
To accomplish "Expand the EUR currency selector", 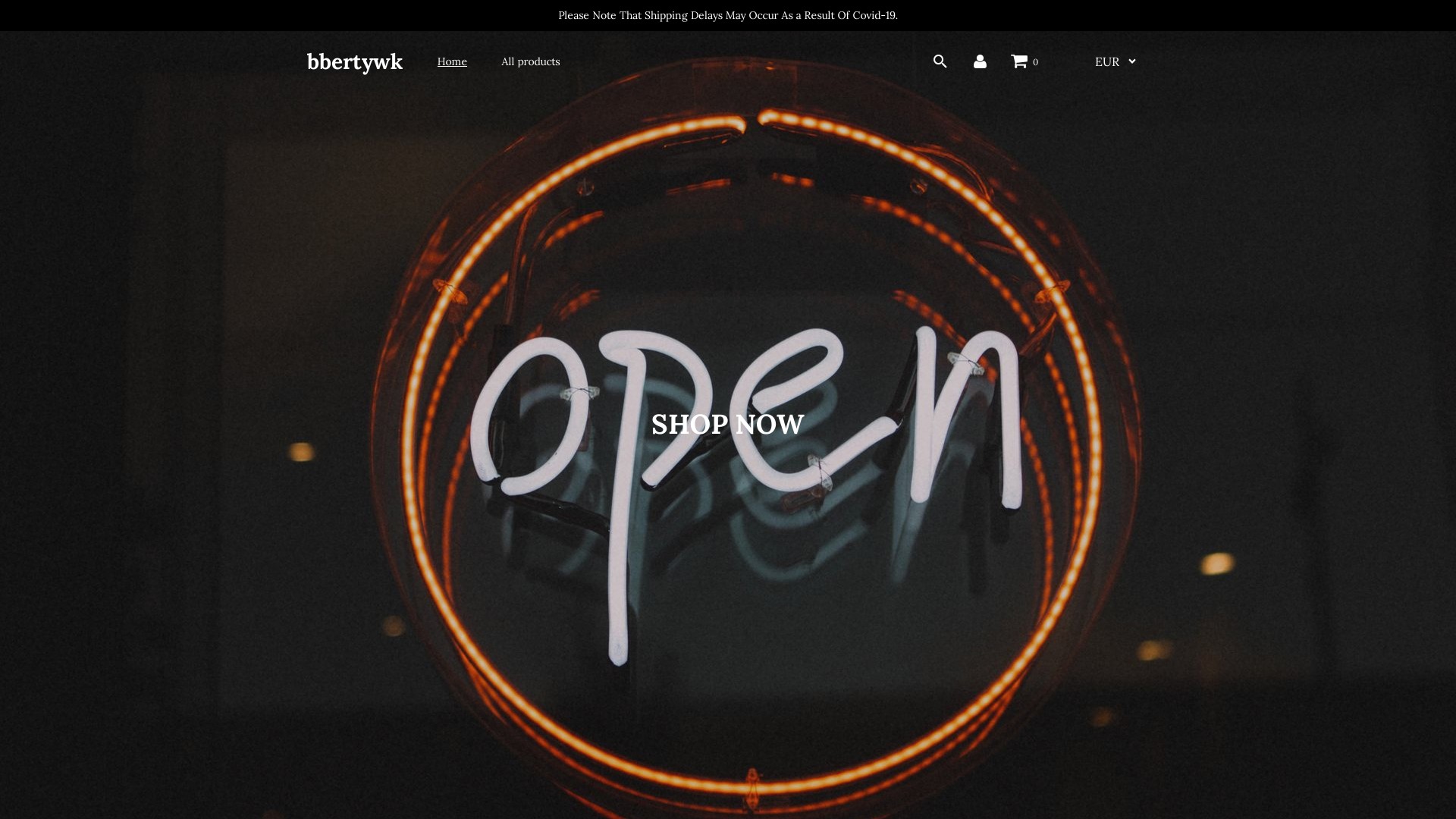I will [1107, 61].
